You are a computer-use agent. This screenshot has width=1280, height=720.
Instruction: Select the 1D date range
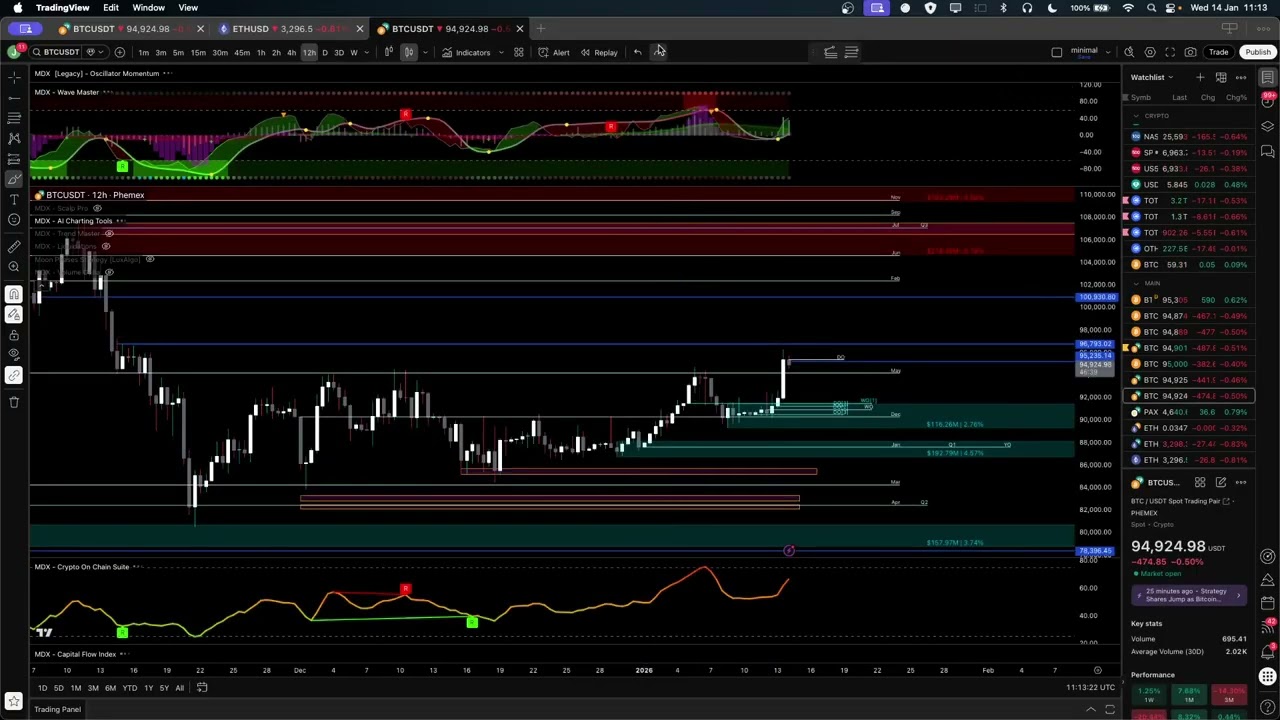pyautogui.click(x=42, y=688)
